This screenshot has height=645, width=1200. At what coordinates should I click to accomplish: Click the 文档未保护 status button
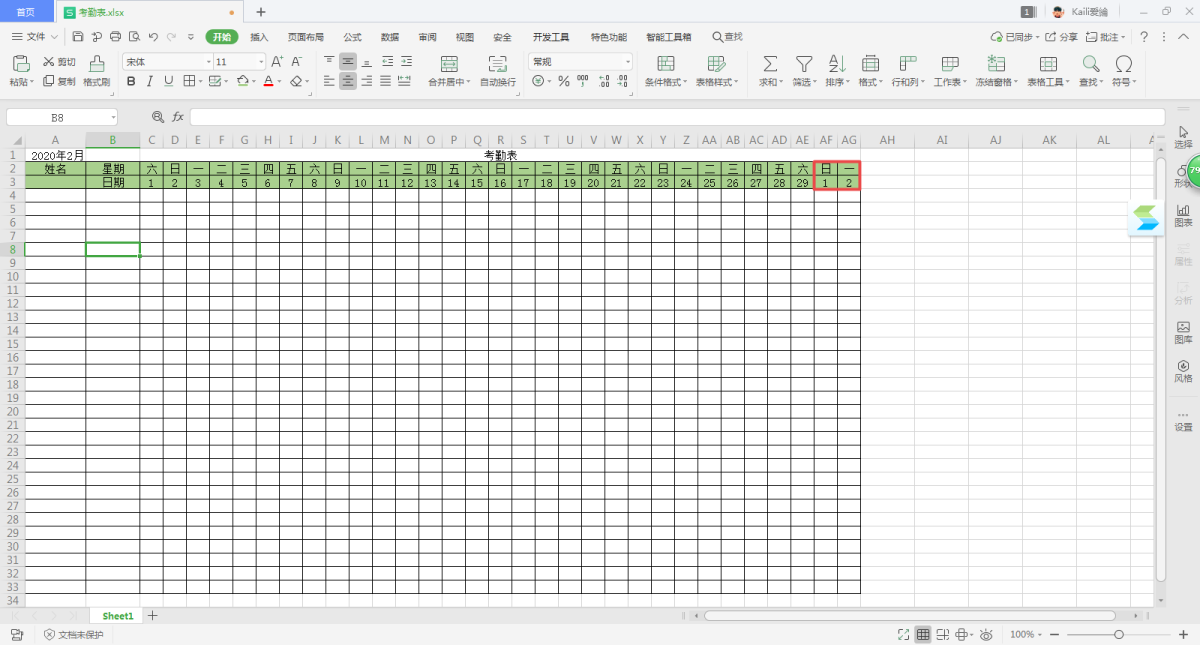coord(74,635)
